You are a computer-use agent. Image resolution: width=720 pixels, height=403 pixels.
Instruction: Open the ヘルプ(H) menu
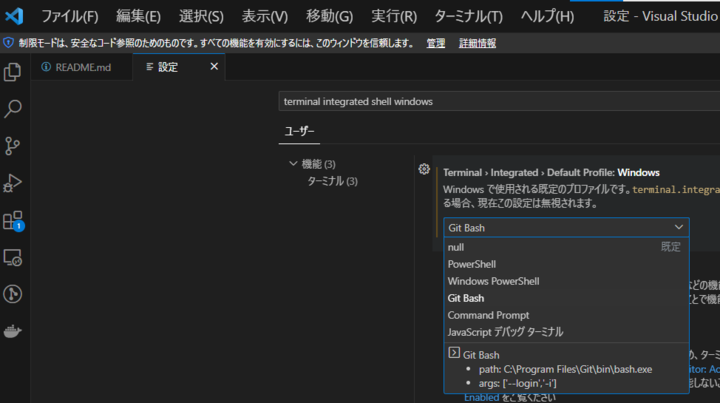[x=547, y=17]
